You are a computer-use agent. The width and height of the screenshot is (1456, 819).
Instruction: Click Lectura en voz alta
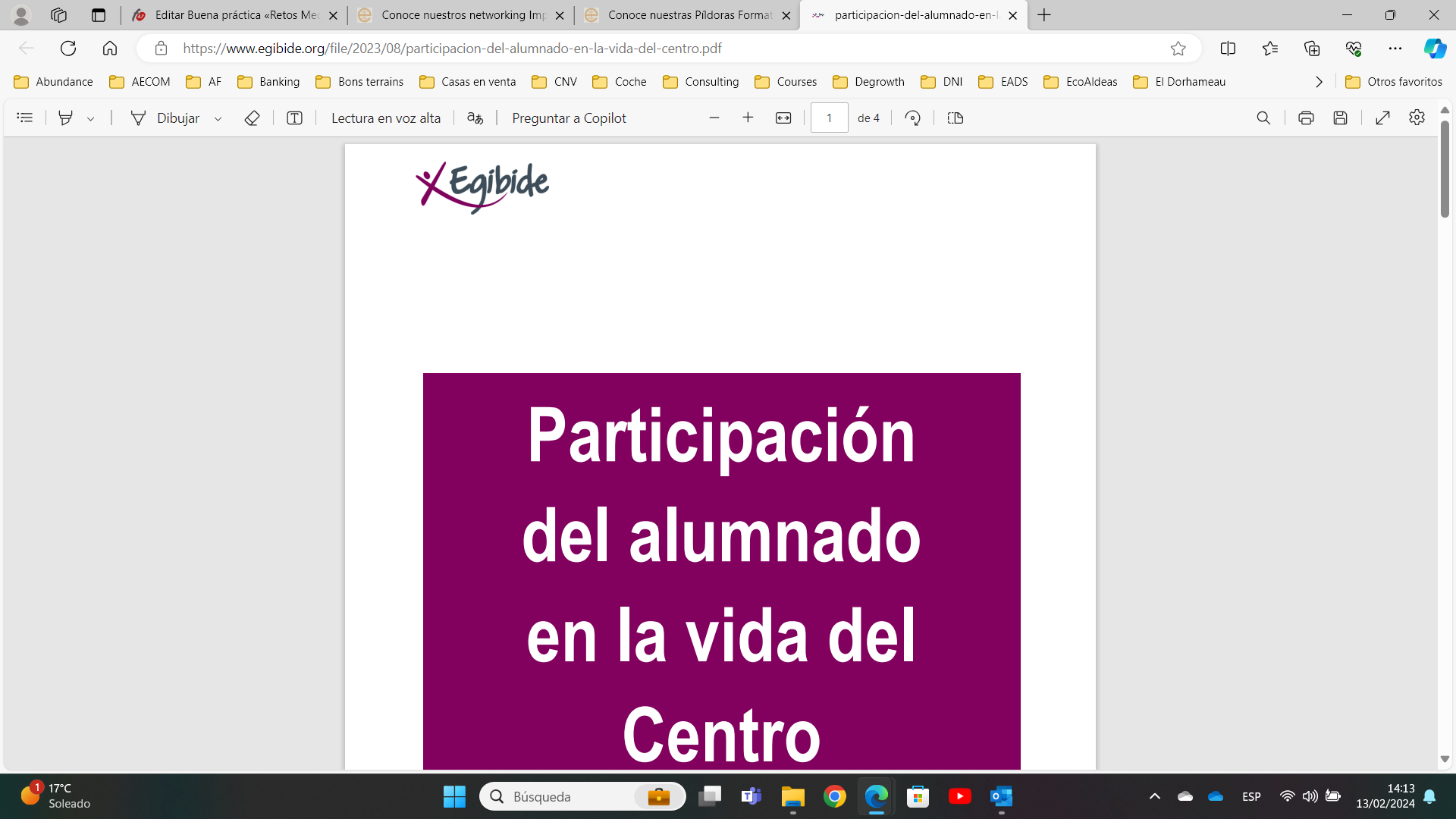click(385, 118)
